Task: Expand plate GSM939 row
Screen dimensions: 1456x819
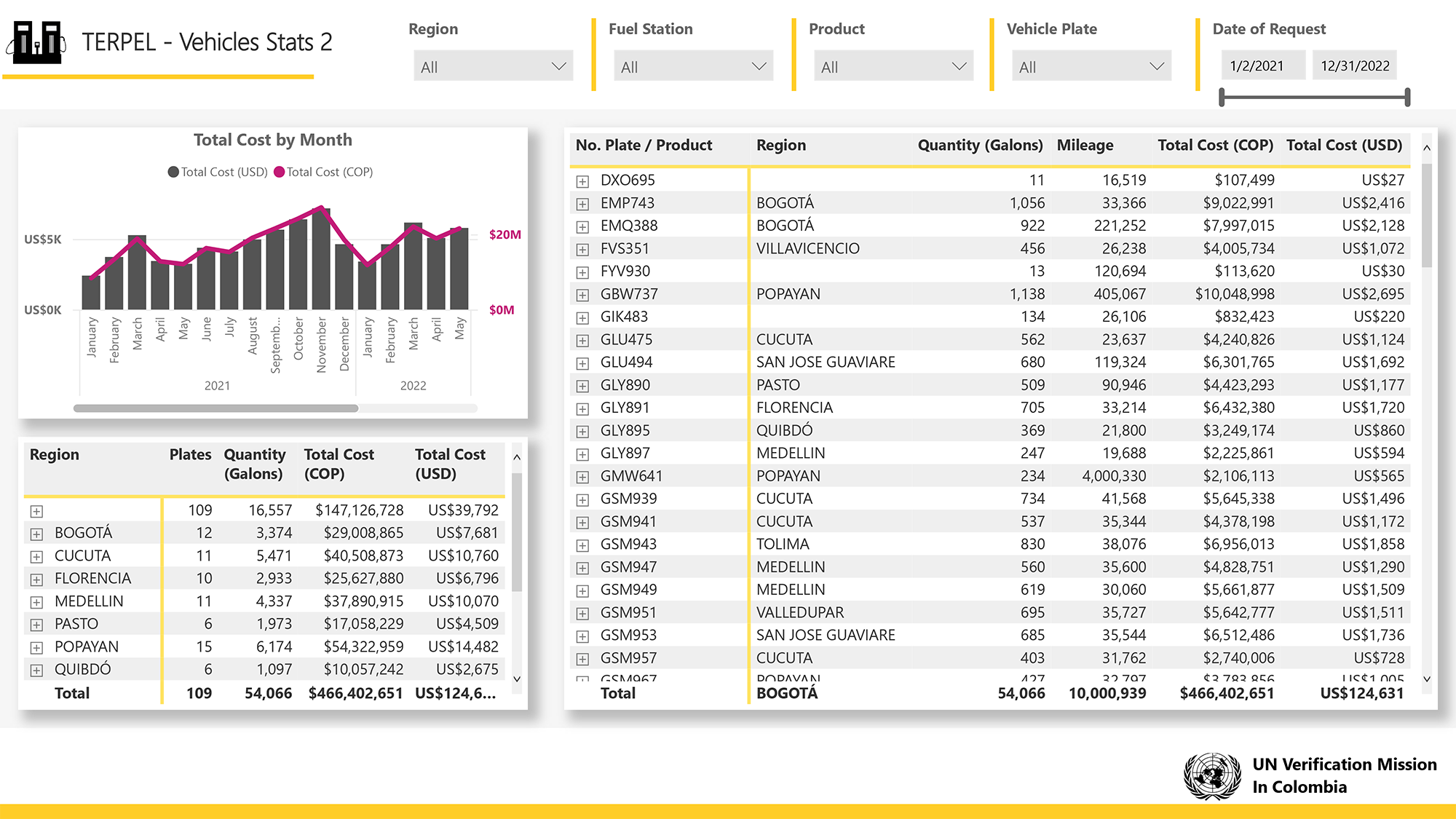Action: click(582, 499)
